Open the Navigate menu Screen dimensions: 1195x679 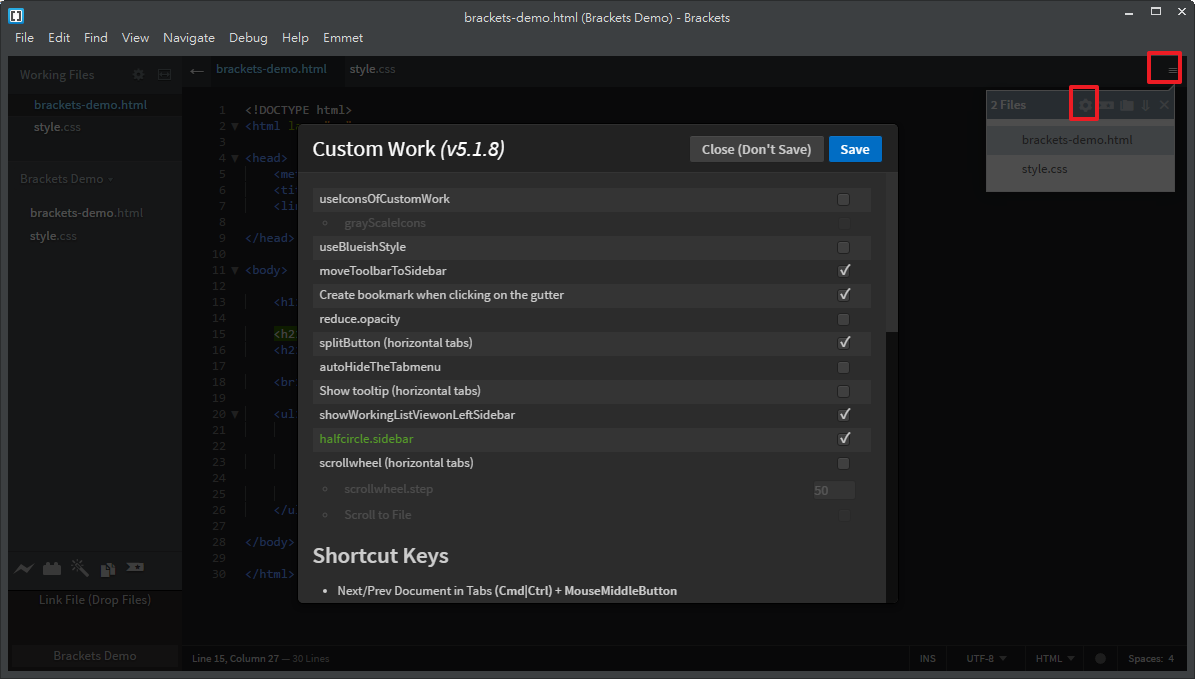point(188,38)
